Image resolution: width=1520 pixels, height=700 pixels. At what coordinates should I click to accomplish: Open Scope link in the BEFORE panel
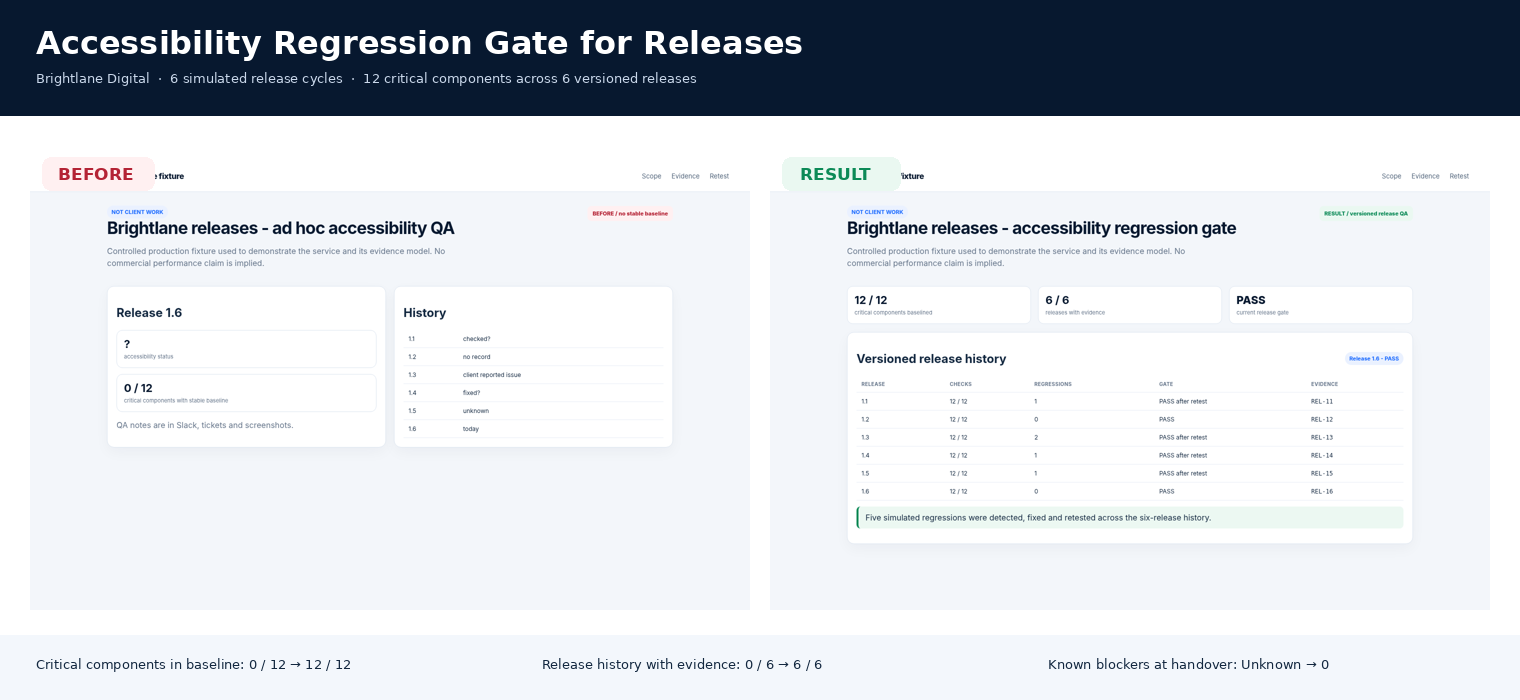pyautogui.click(x=651, y=176)
